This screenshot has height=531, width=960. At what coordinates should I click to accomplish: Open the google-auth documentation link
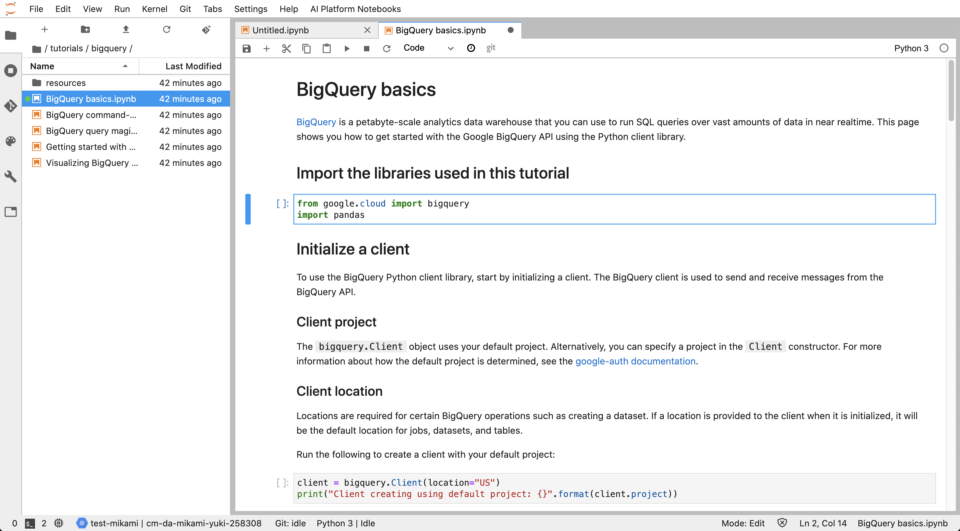(x=636, y=361)
